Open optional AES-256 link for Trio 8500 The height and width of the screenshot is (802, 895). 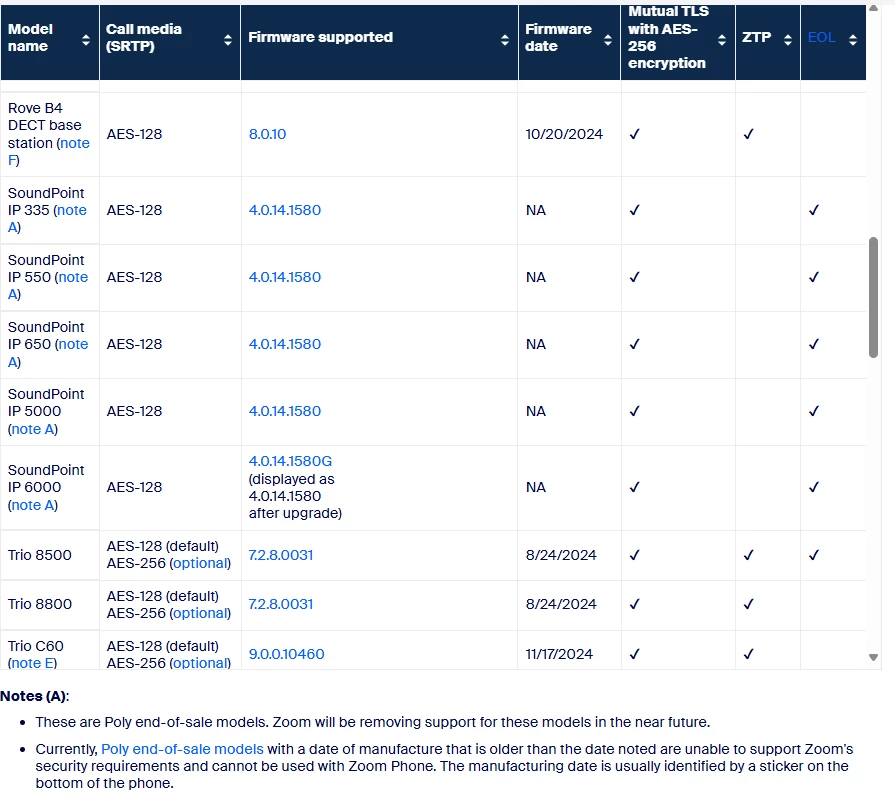click(200, 563)
